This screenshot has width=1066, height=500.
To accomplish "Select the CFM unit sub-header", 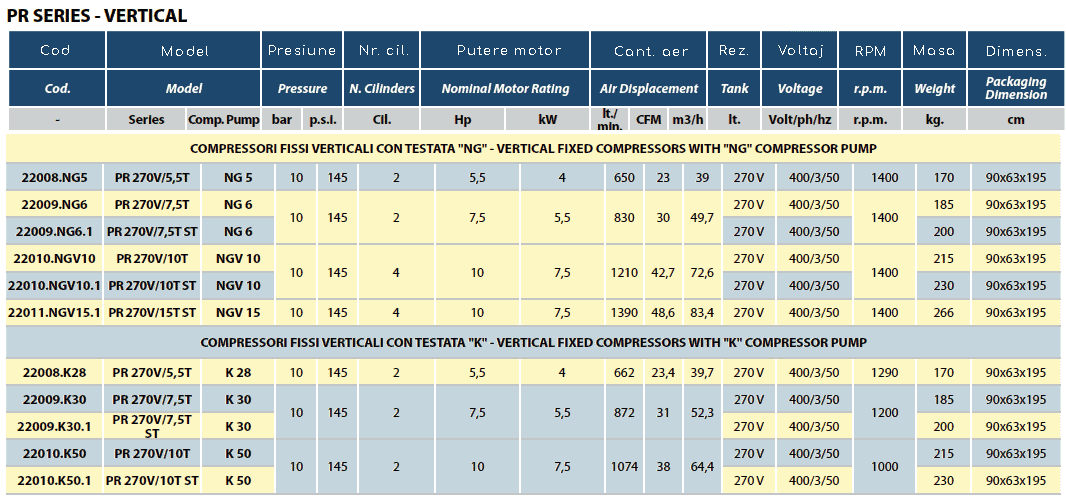I will (649, 119).
